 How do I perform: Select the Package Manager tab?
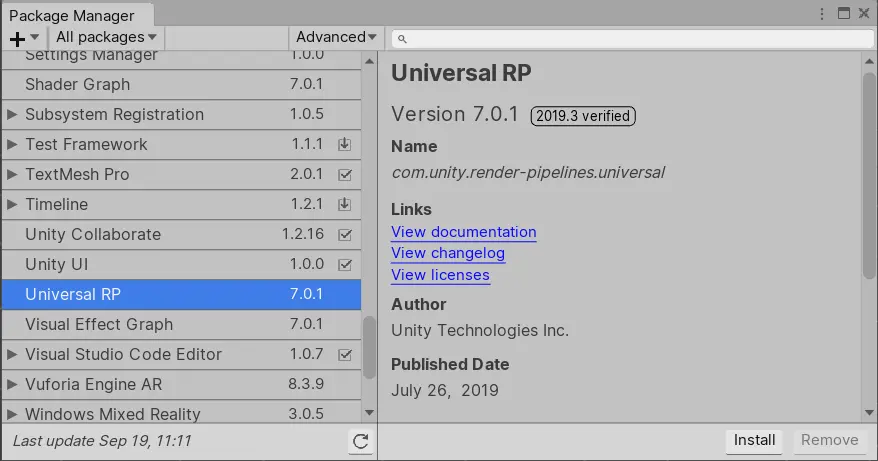[x=77, y=15]
